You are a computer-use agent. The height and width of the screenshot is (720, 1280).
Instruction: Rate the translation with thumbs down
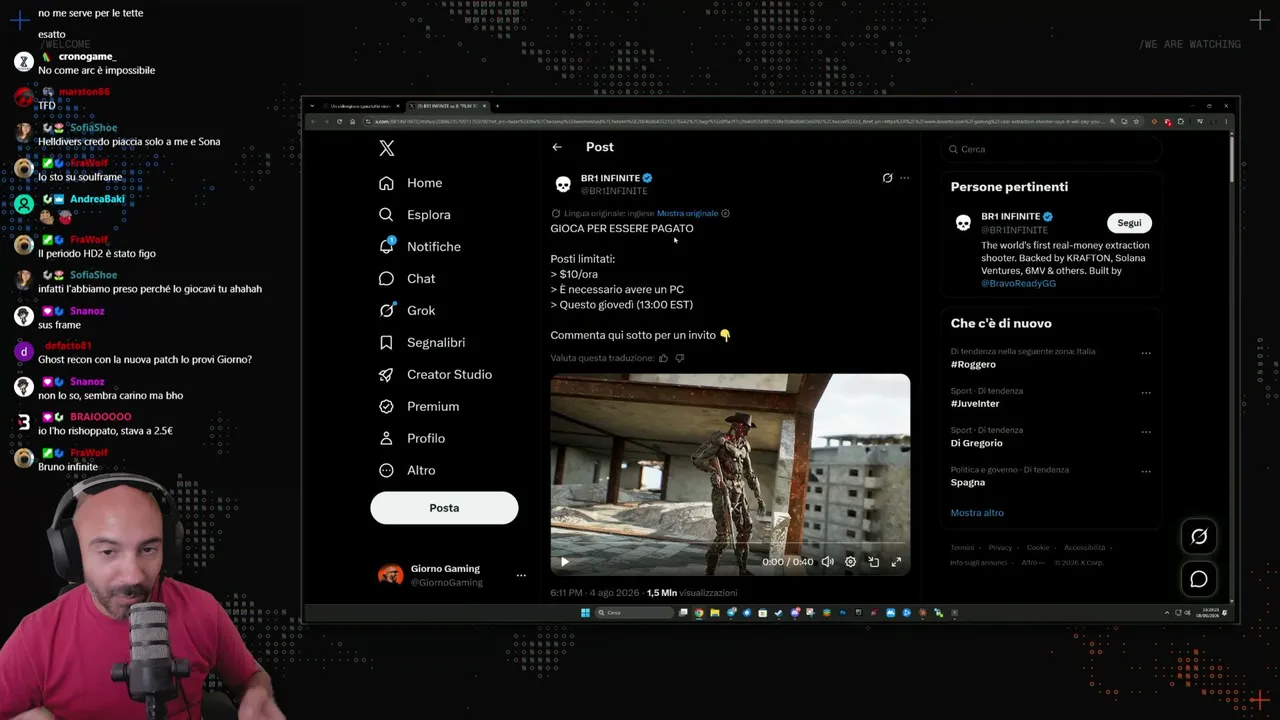click(x=680, y=358)
